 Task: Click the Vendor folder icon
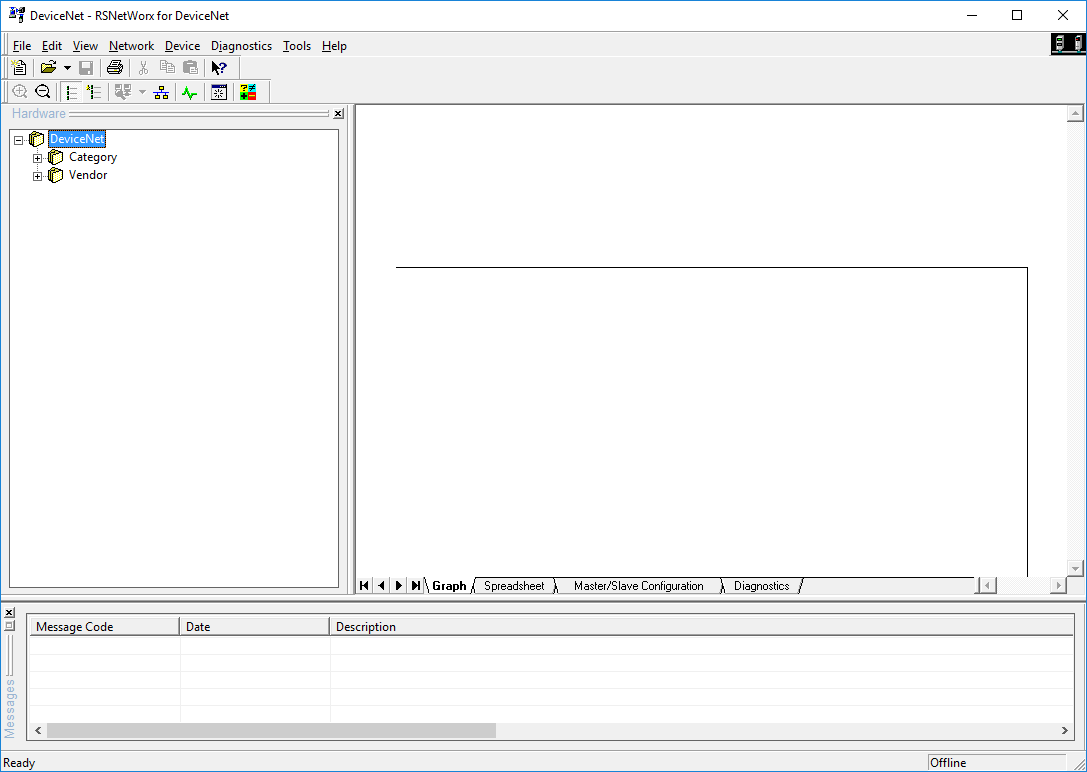(55, 175)
